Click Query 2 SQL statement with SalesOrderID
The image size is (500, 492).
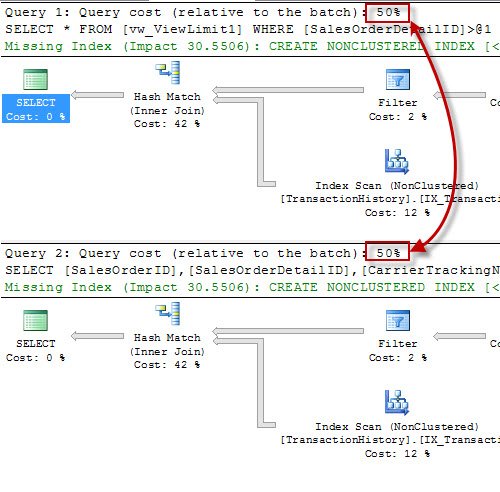[252, 270]
